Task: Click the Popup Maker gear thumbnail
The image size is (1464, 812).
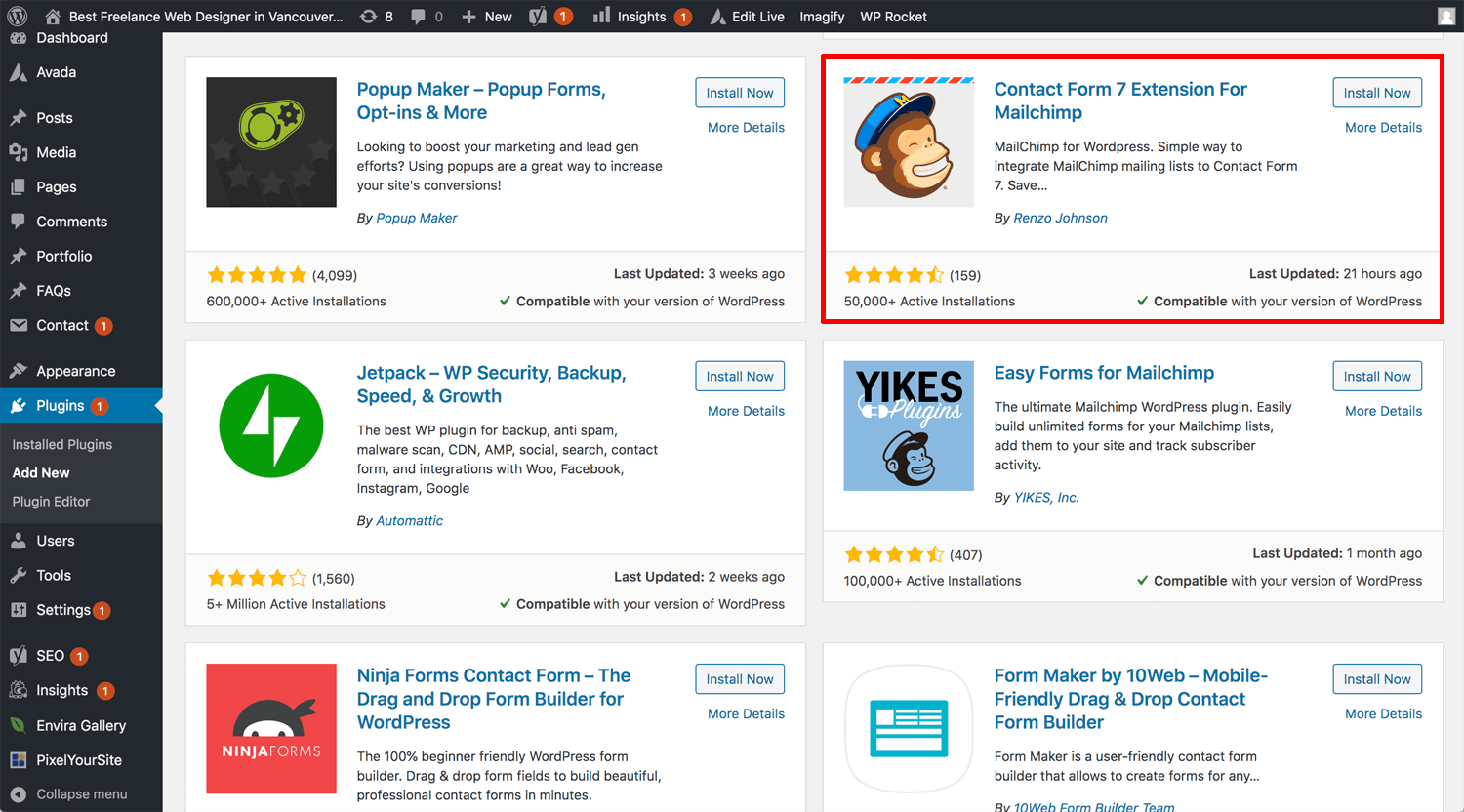Action: pyautogui.click(x=271, y=142)
